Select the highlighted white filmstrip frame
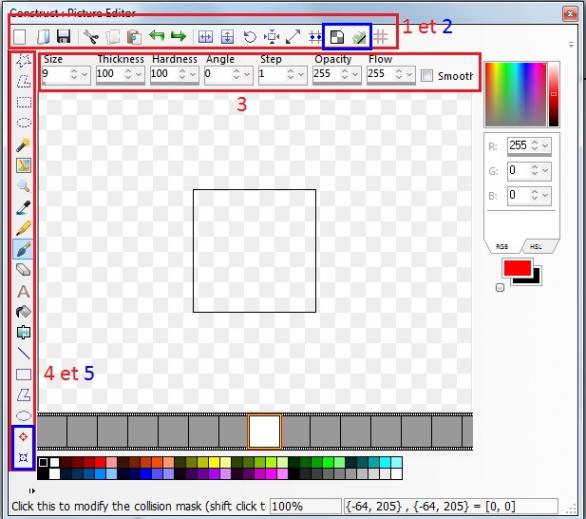This screenshot has height=519, width=586. (264, 431)
